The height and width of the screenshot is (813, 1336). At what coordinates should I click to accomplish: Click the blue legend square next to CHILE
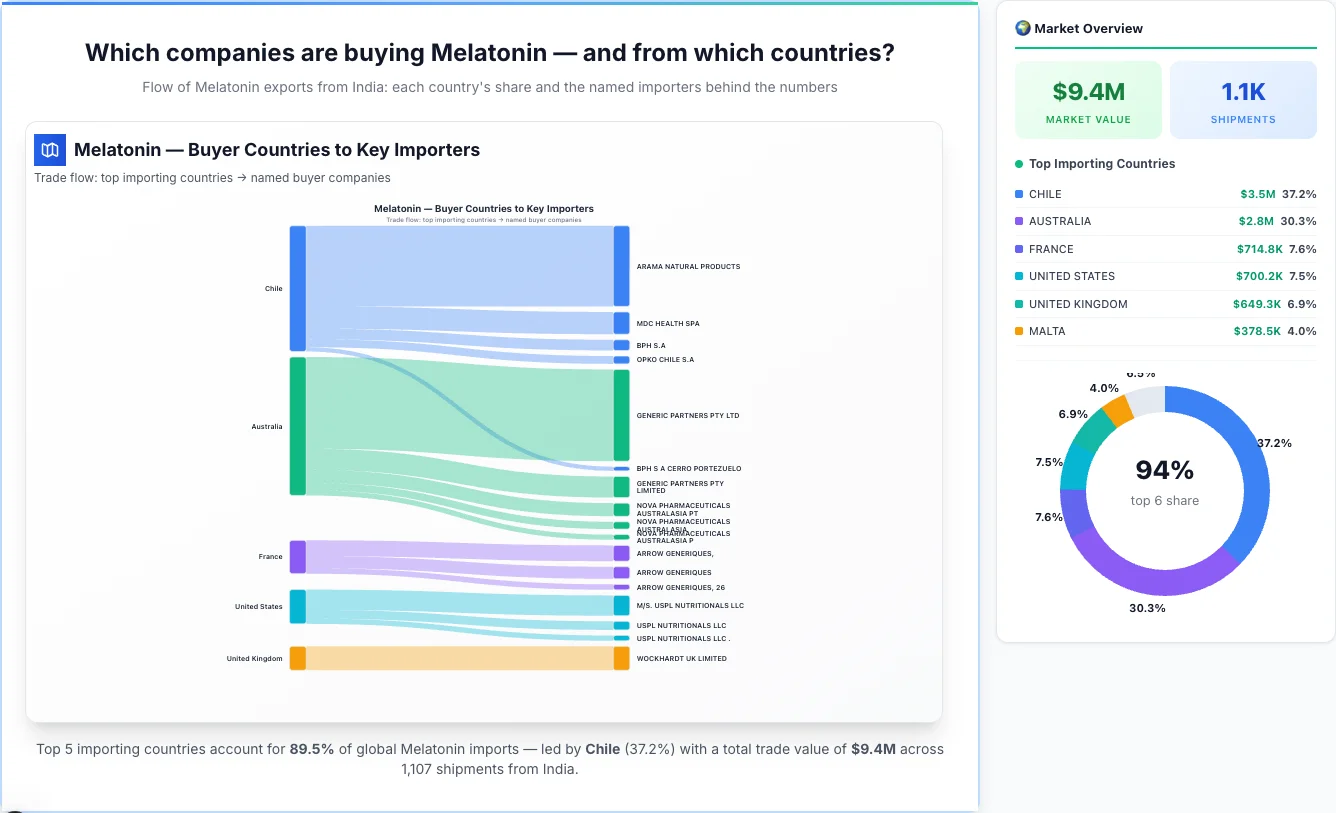click(x=1019, y=193)
